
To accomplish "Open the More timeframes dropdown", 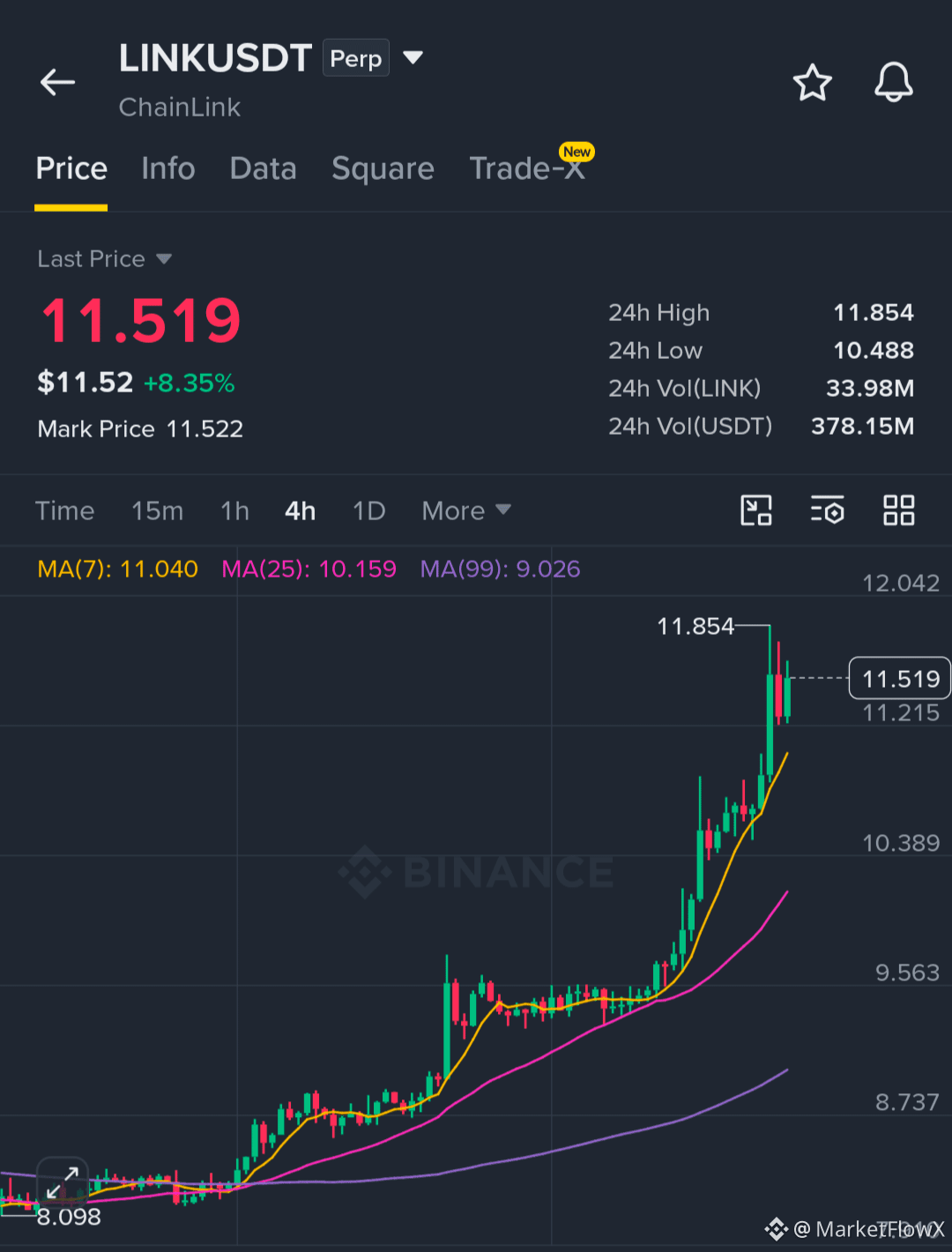I will tap(466, 510).
